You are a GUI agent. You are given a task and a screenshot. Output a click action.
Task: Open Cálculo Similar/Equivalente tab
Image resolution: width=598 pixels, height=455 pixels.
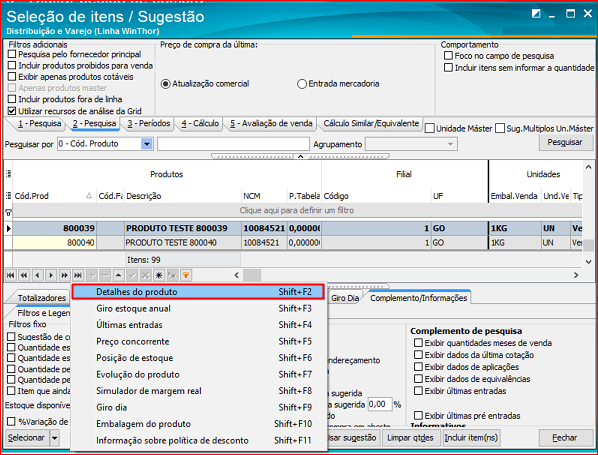(x=371, y=124)
